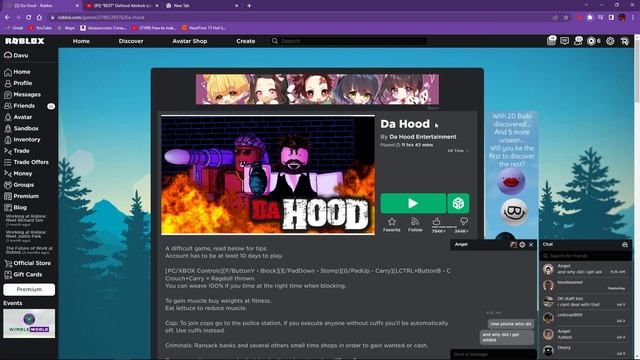The image size is (640, 360).
Task: Open the Create page in top navigation
Action: click(x=245, y=41)
